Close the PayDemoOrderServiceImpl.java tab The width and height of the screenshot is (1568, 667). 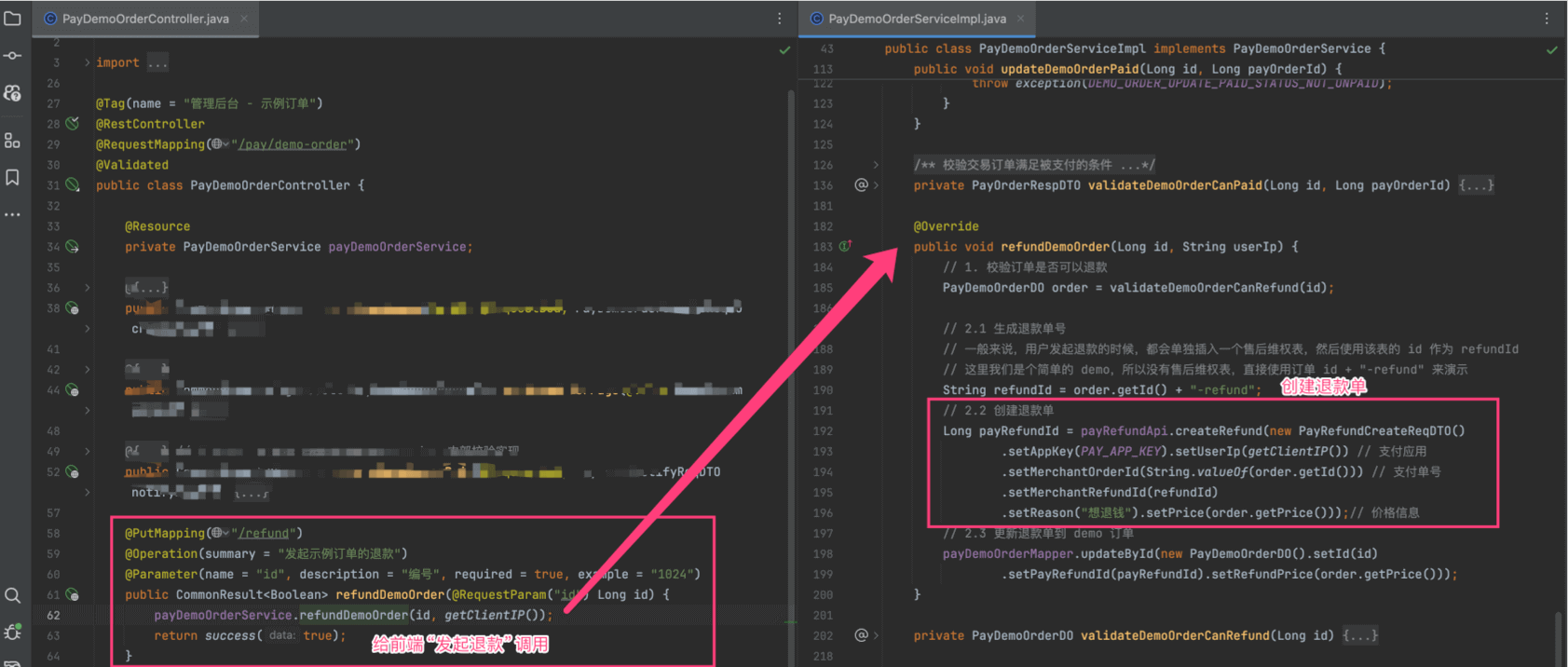(x=1021, y=19)
